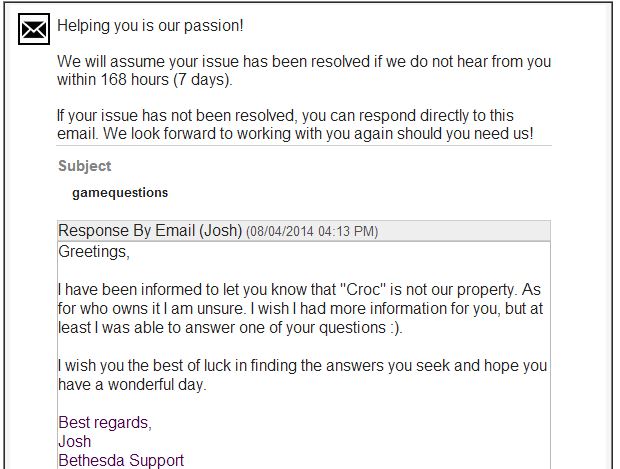Click the Greetings line in the response
The image size is (620, 469).
click(94, 252)
